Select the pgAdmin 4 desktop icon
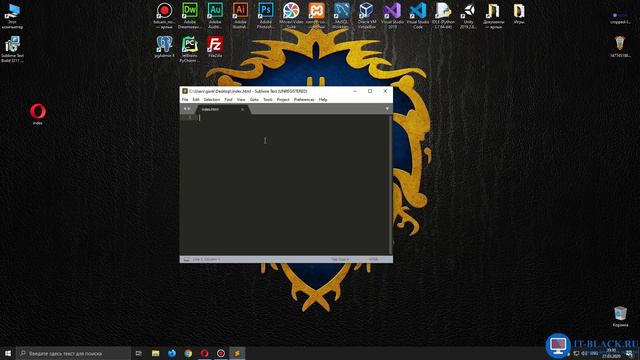The image size is (640, 360). point(164,47)
